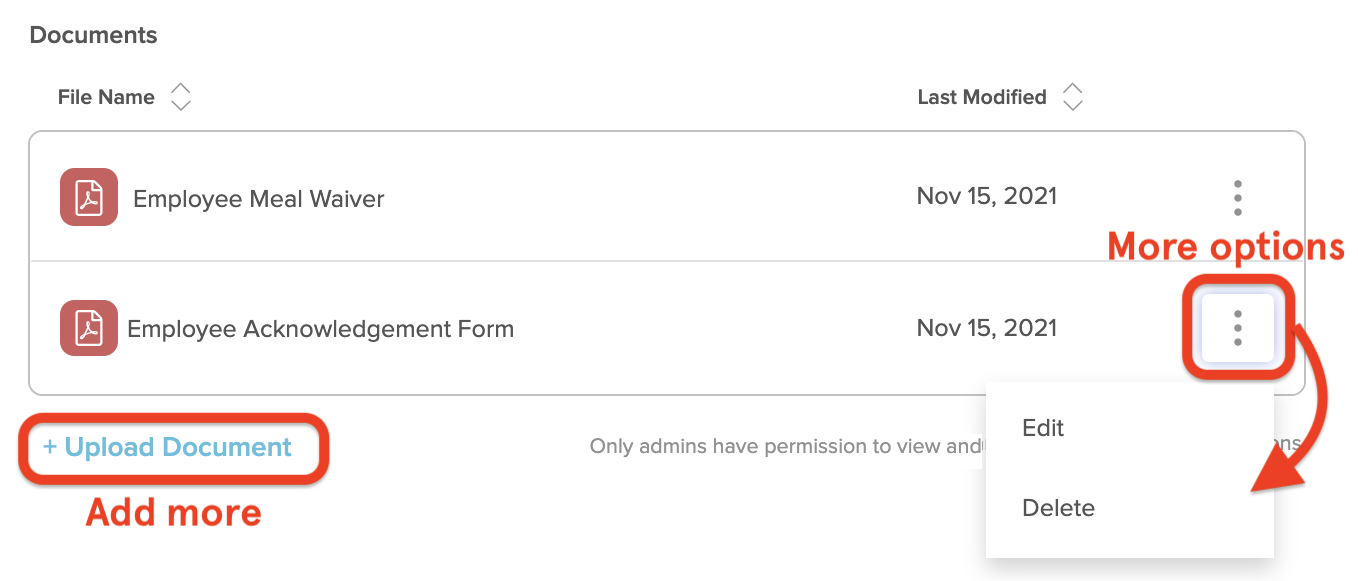Click the Documents section heading
The width and height of the screenshot is (1358, 581).
[x=94, y=35]
